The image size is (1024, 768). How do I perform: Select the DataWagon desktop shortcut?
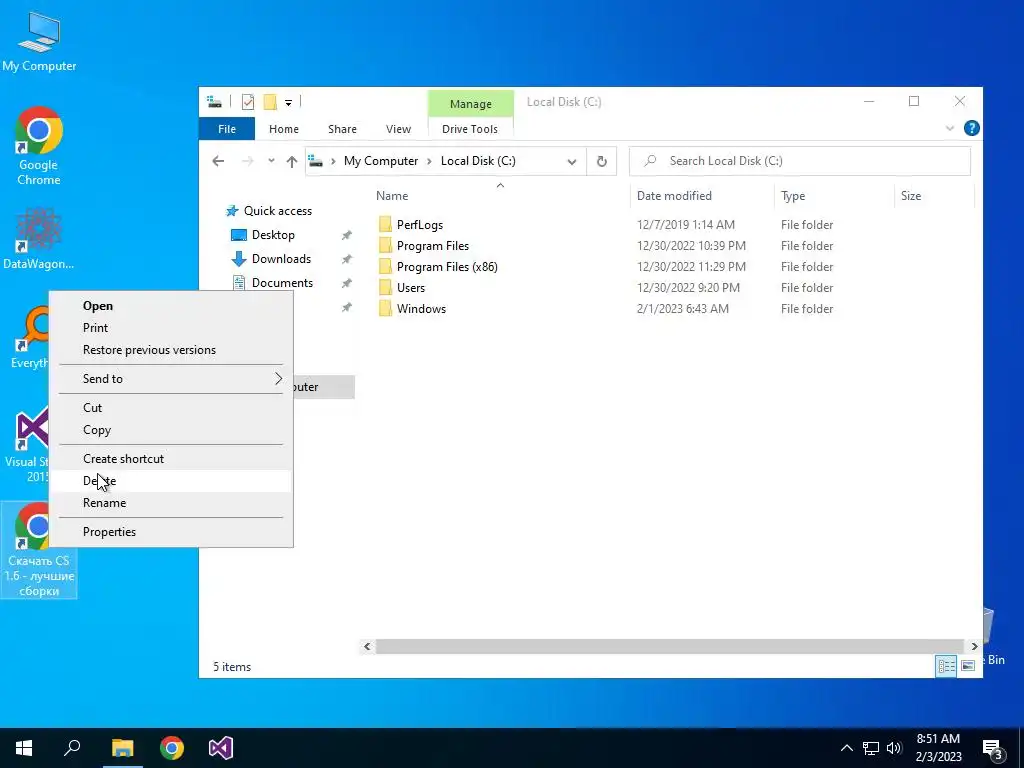coord(39,238)
